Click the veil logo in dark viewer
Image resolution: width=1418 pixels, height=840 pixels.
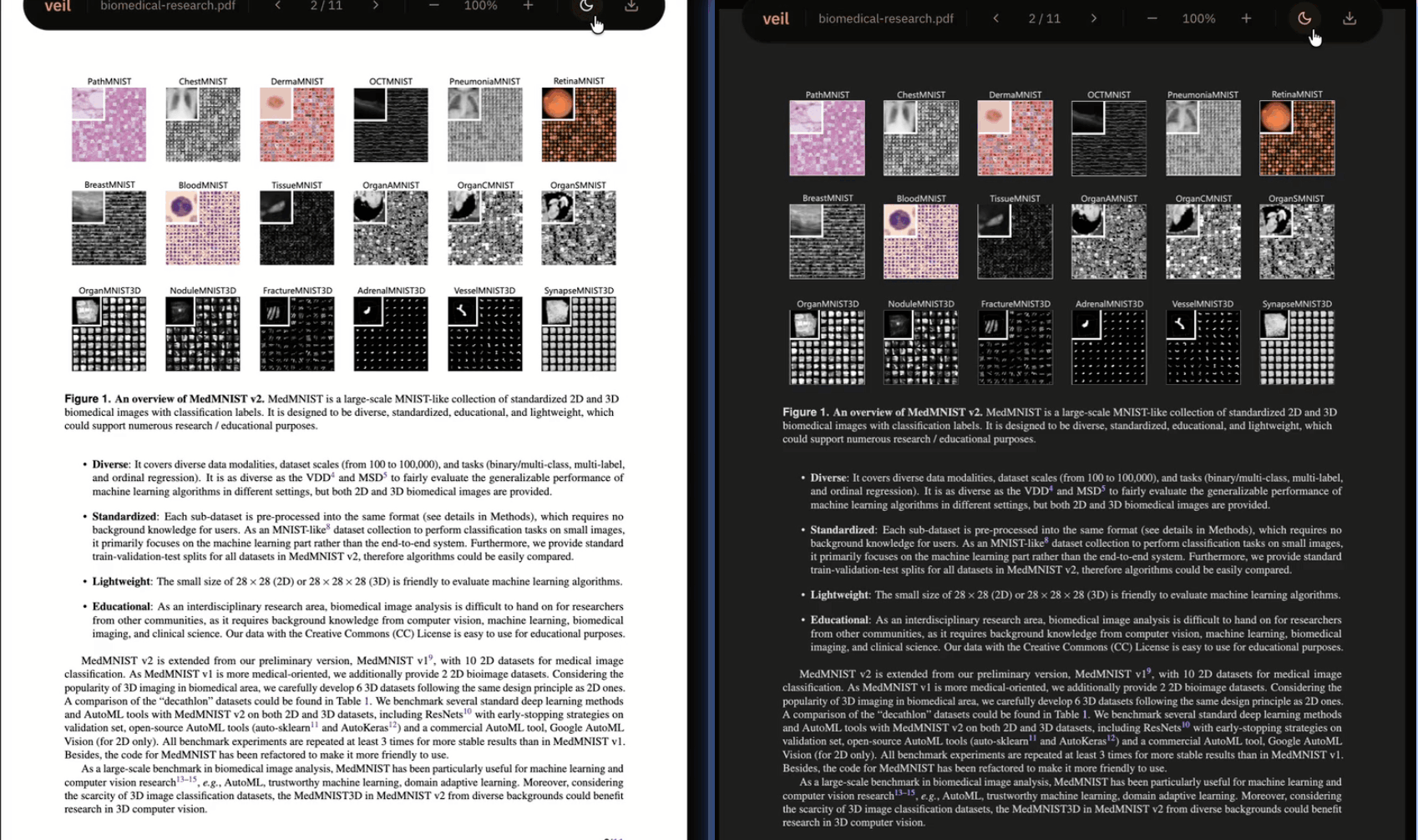point(776,18)
